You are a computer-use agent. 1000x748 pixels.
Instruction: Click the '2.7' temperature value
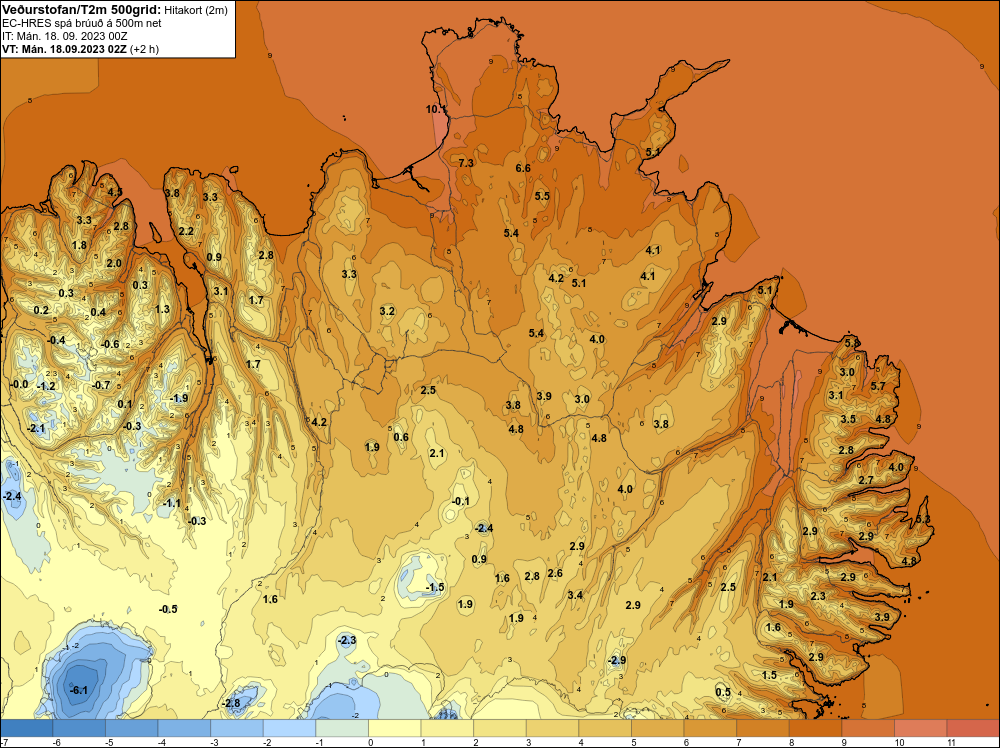pyautogui.click(x=866, y=481)
